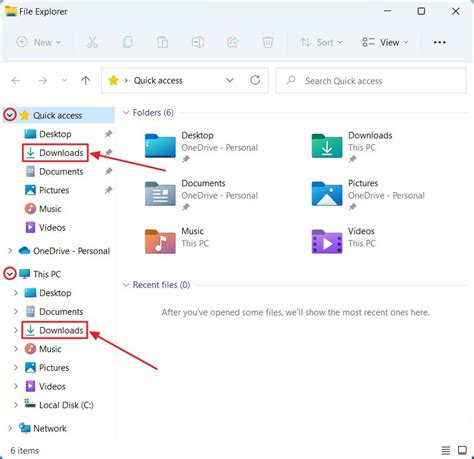The image size is (474, 459).
Task: Maximize the File Explorer window
Action: click(421, 11)
